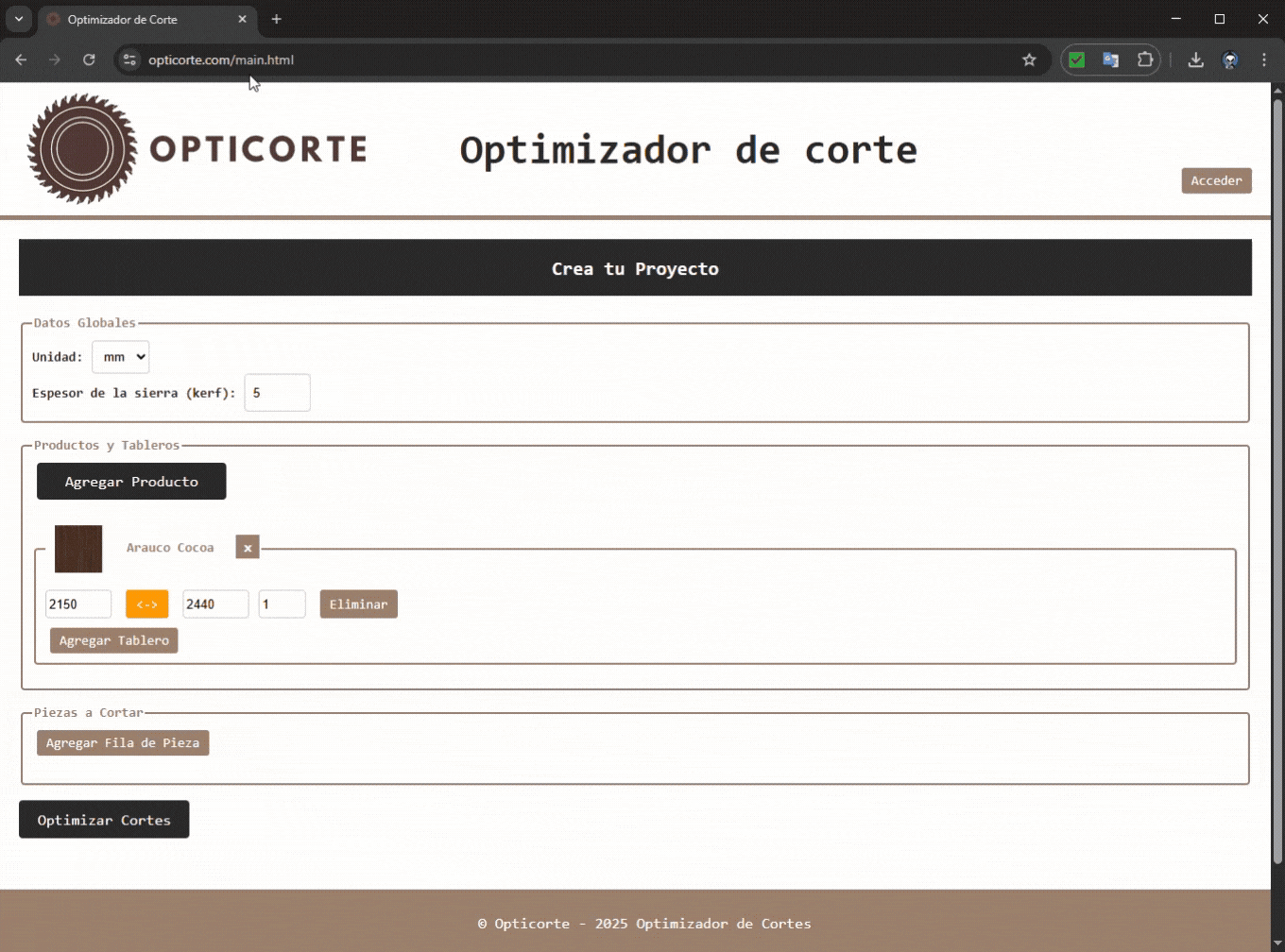Remove Arauco Cocoa with the x icon
The image size is (1285, 952).
click(x=247, y=548)
